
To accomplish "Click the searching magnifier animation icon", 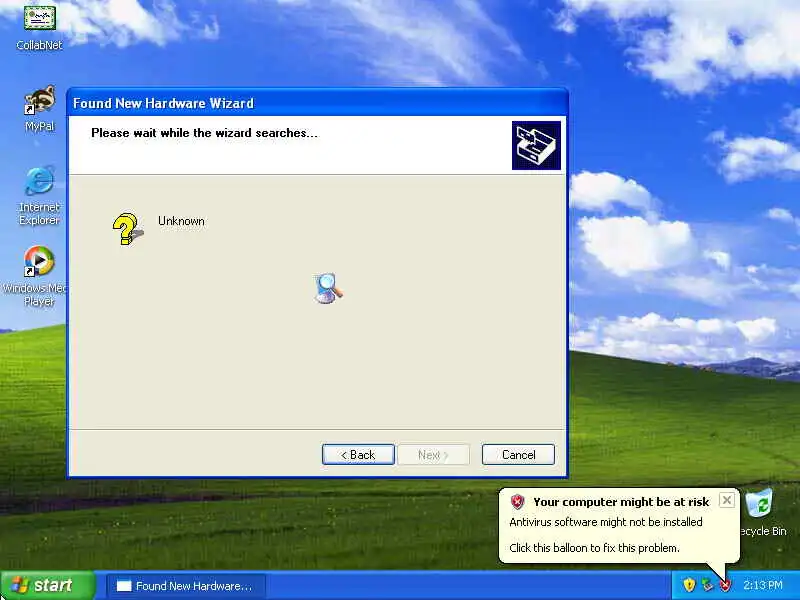I will (329, 288).
